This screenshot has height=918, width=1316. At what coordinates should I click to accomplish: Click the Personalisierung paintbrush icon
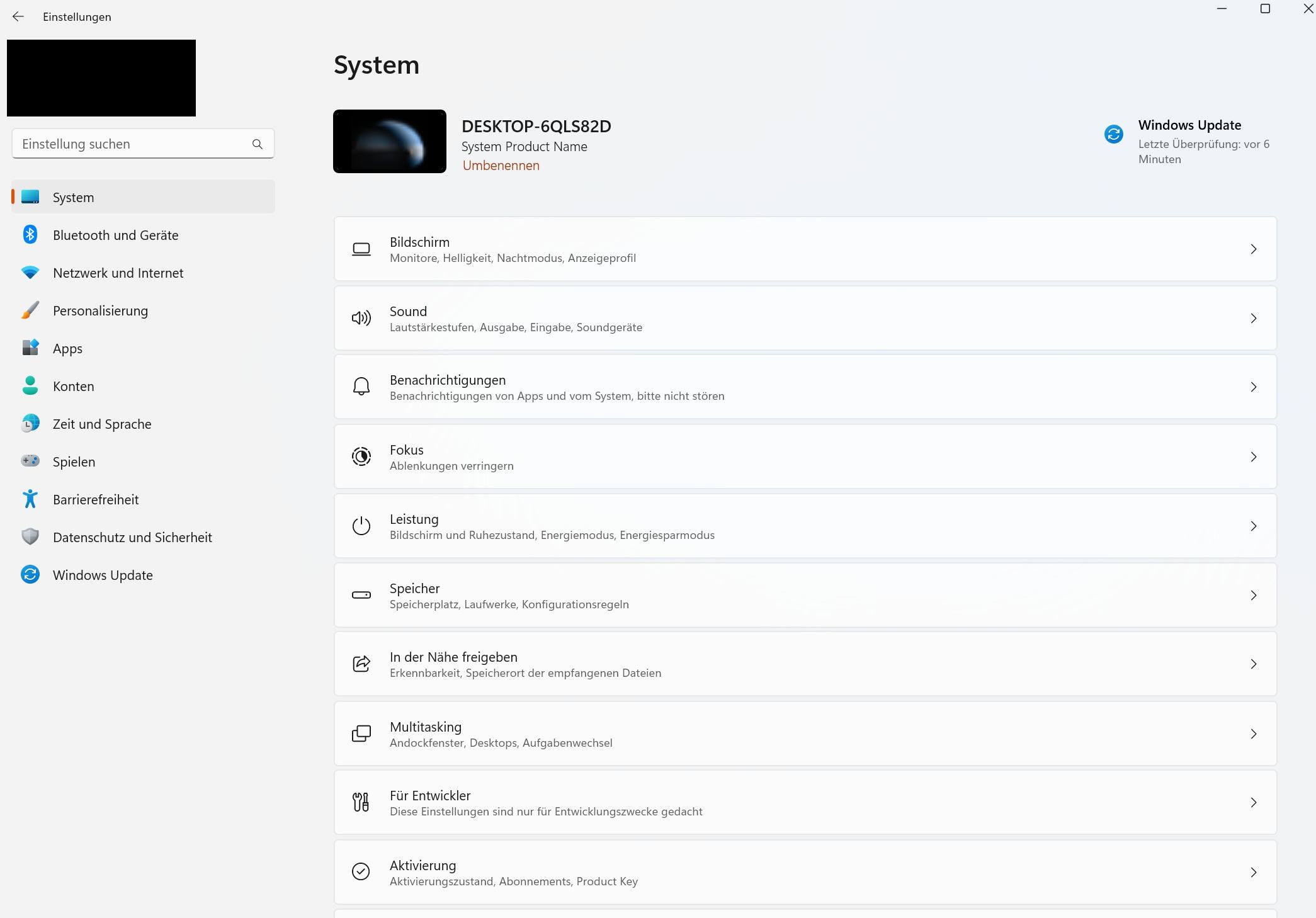coord(30,310)
